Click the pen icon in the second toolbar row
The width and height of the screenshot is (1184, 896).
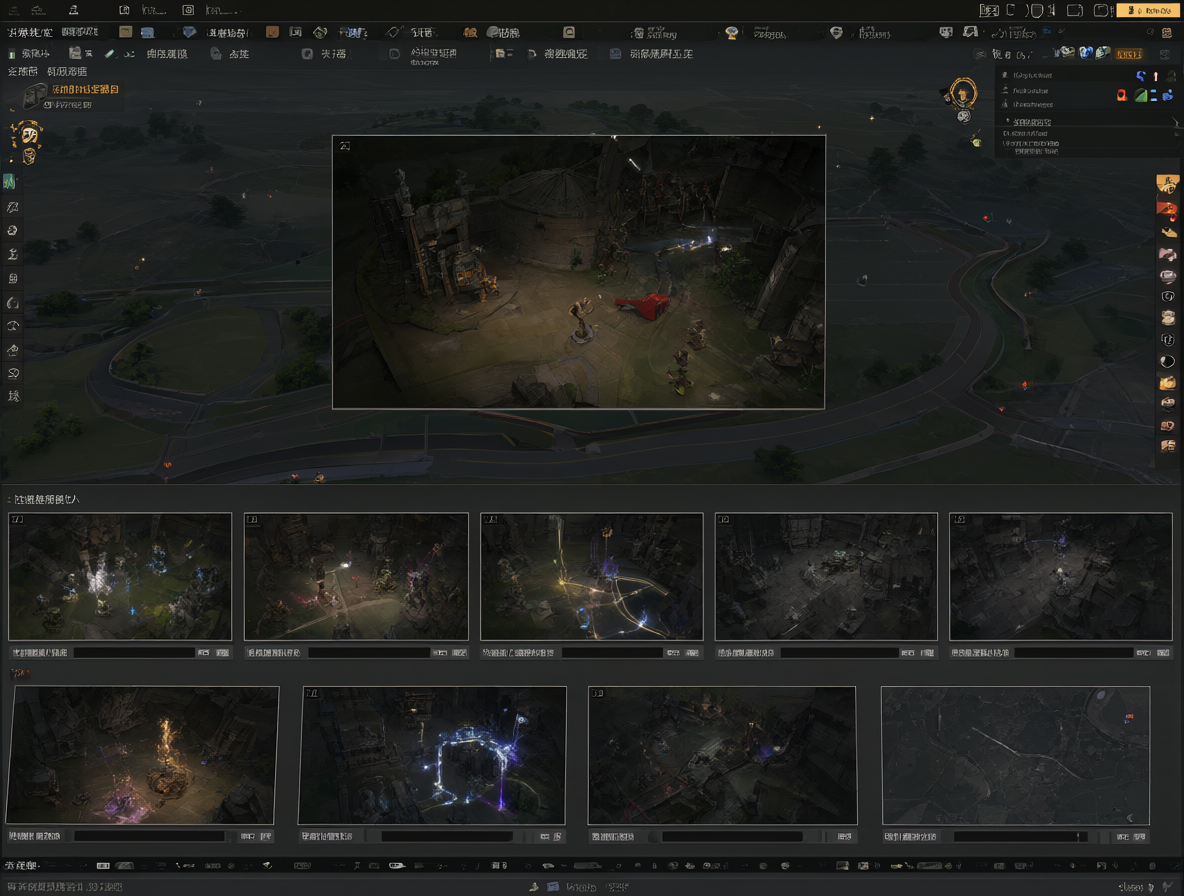393,32
